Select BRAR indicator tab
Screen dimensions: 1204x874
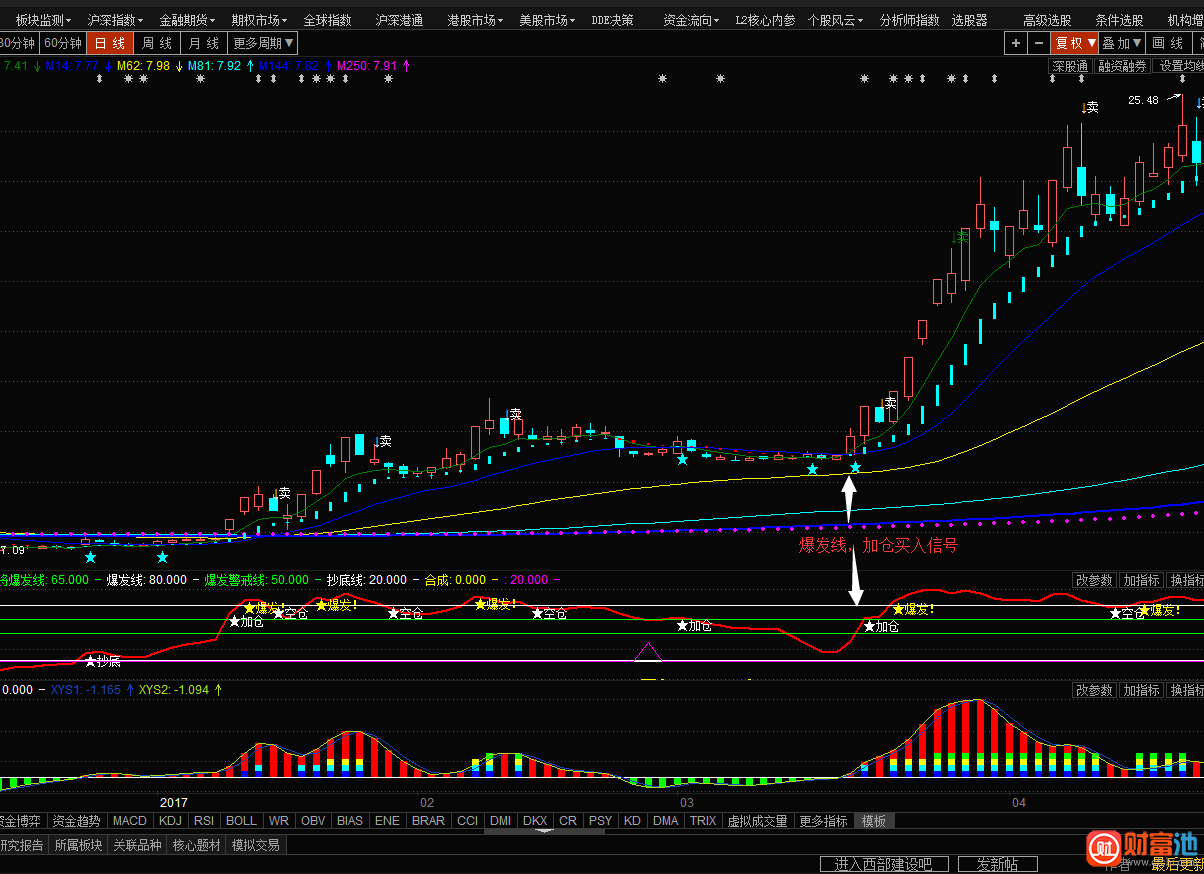428,821
